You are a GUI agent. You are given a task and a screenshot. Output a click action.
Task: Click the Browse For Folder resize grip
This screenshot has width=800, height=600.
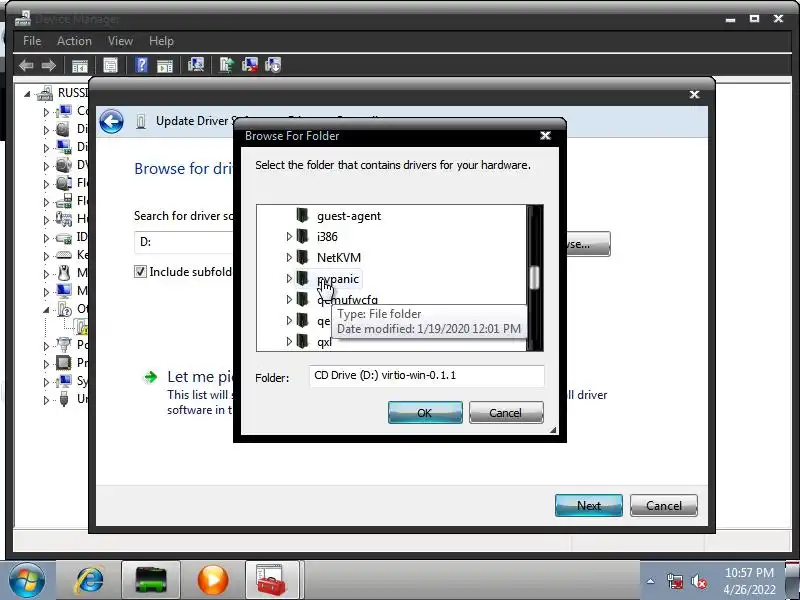[553, 430]
